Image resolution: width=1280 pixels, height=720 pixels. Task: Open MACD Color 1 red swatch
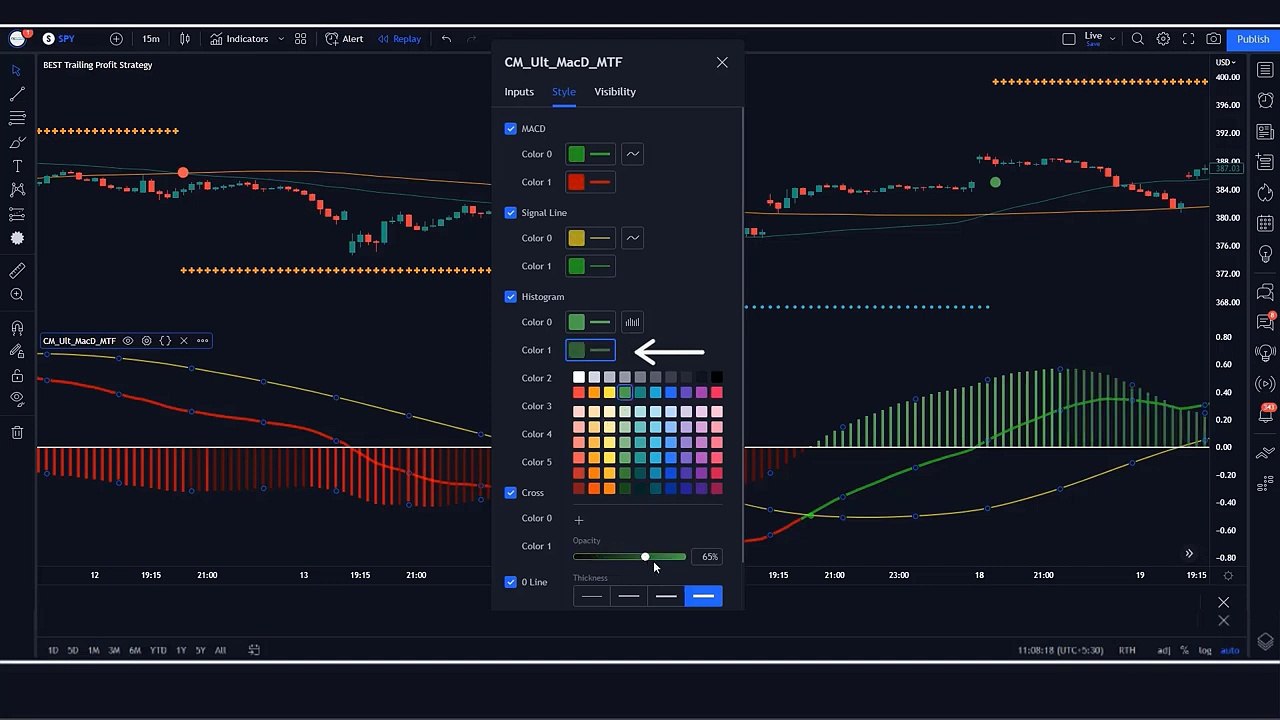(x=576, y=182)
